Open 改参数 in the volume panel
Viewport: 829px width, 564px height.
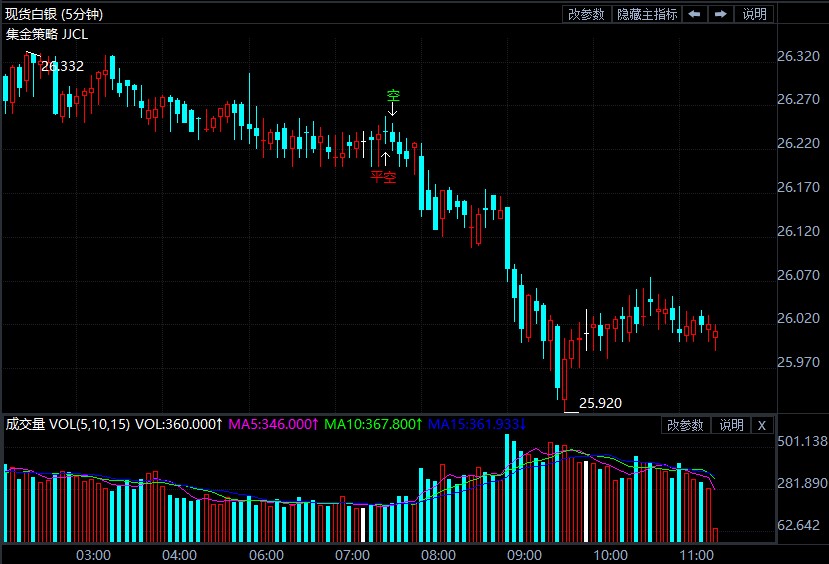click(x=685, y=425)
